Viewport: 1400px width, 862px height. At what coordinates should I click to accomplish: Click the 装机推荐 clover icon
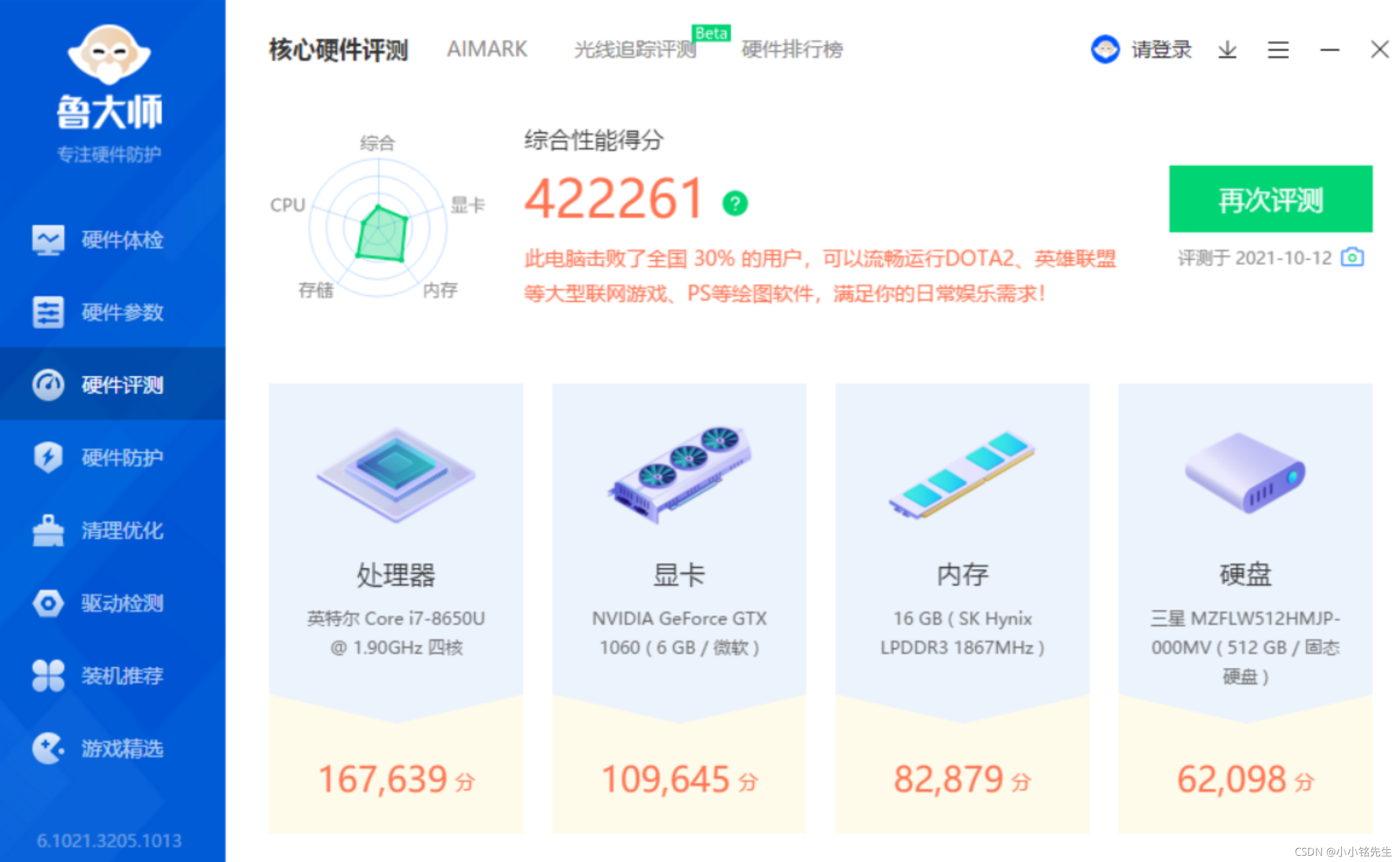click(x=48, y=676)
